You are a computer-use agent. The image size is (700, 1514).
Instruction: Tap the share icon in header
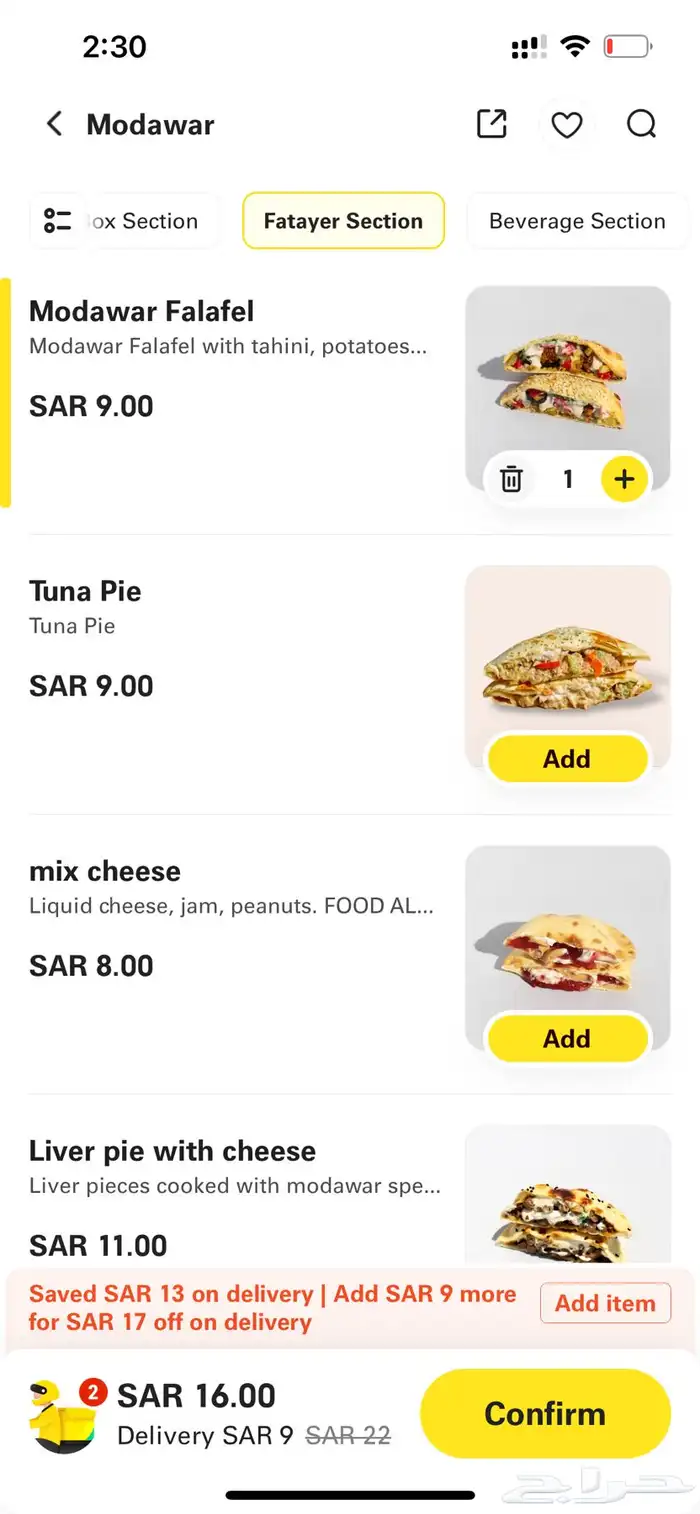click(x=491, y=125)
